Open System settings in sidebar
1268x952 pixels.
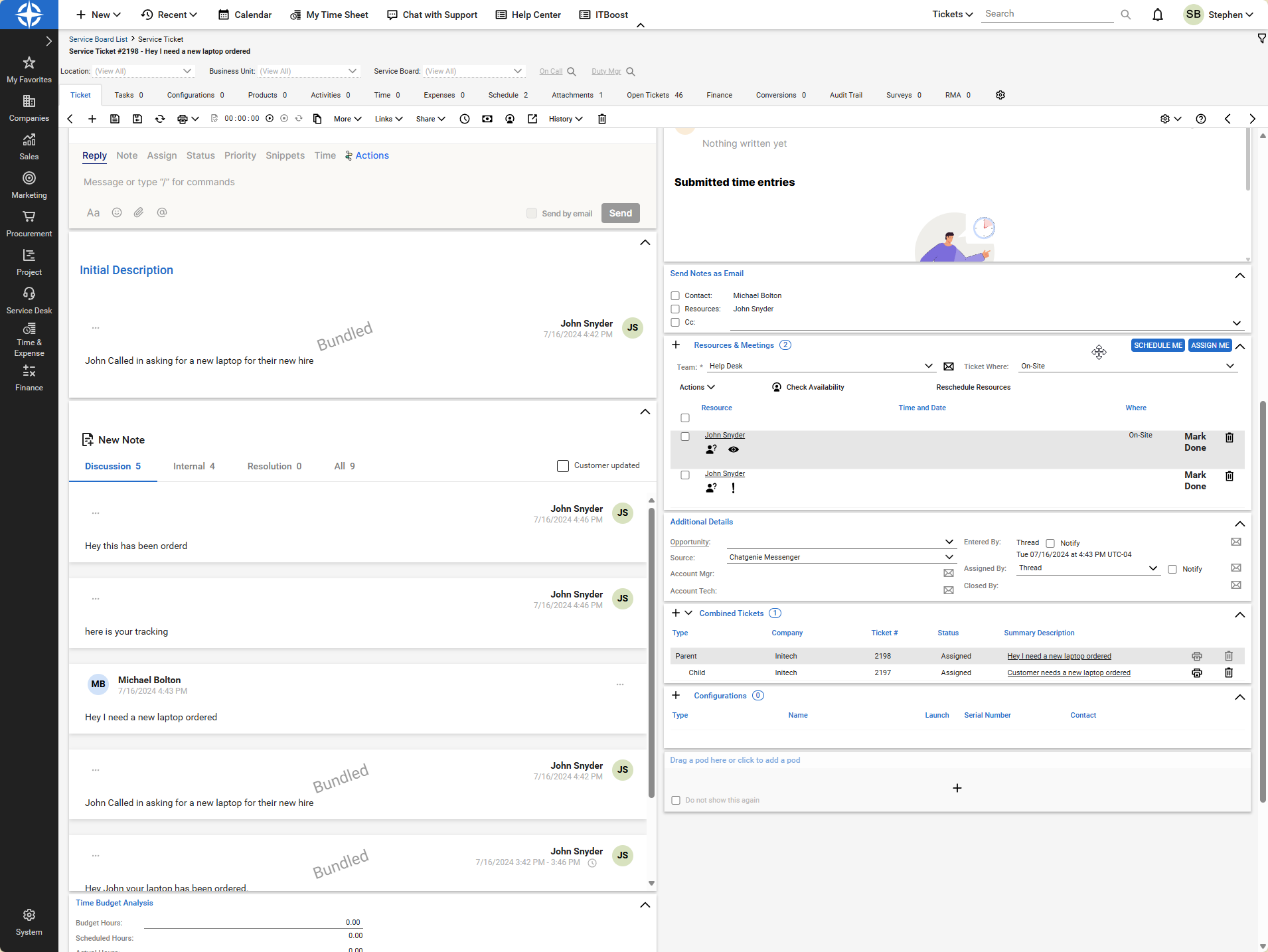click(x=29, y=923)
